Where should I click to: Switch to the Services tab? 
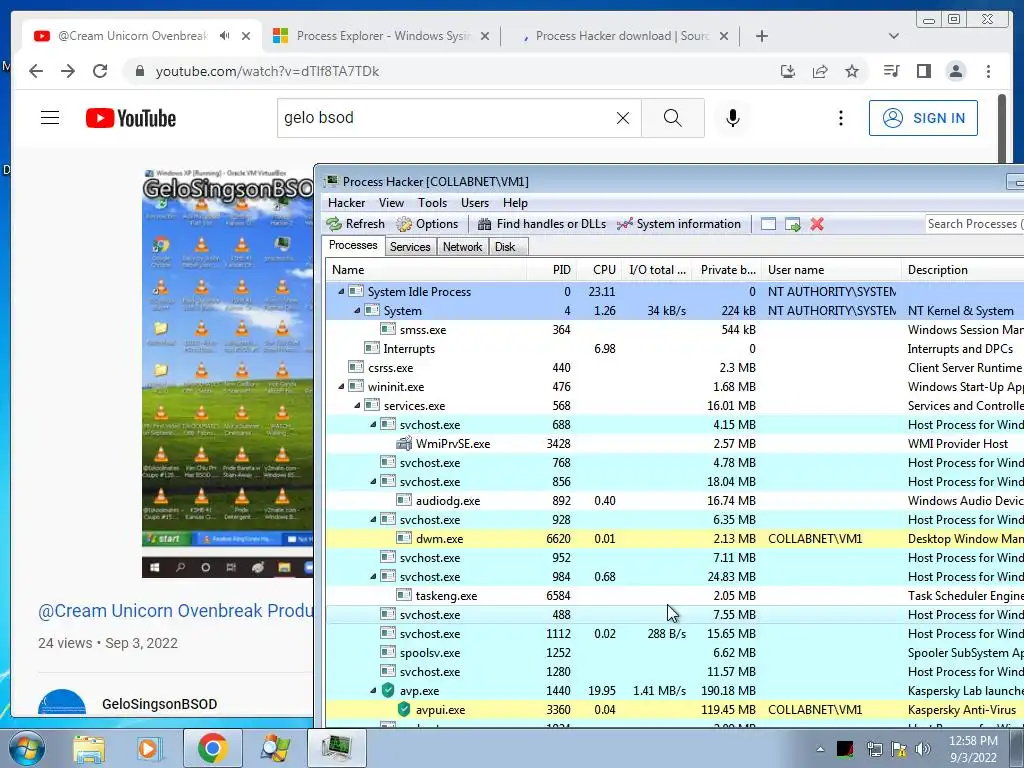(410, 247)
